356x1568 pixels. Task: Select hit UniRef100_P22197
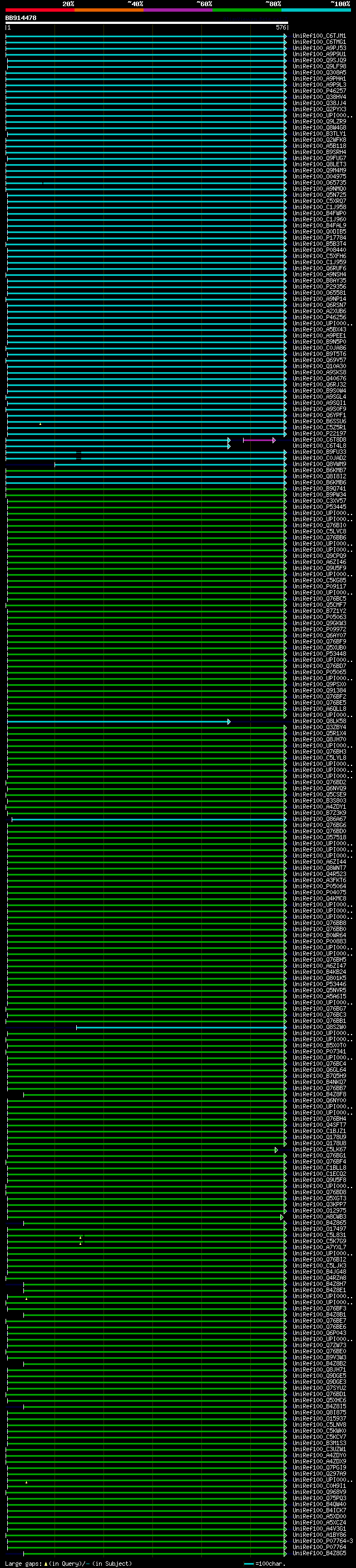pos(319,433)
